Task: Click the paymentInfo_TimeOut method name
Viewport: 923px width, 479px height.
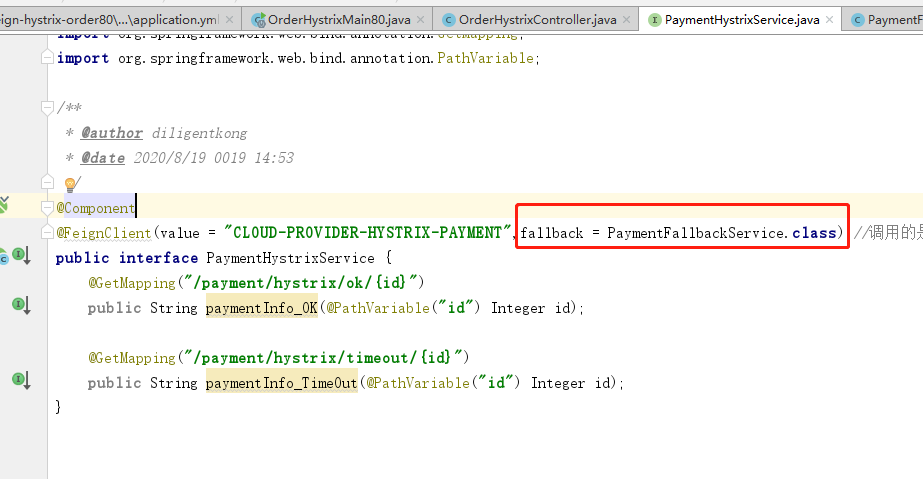Action: click(281, 383)
